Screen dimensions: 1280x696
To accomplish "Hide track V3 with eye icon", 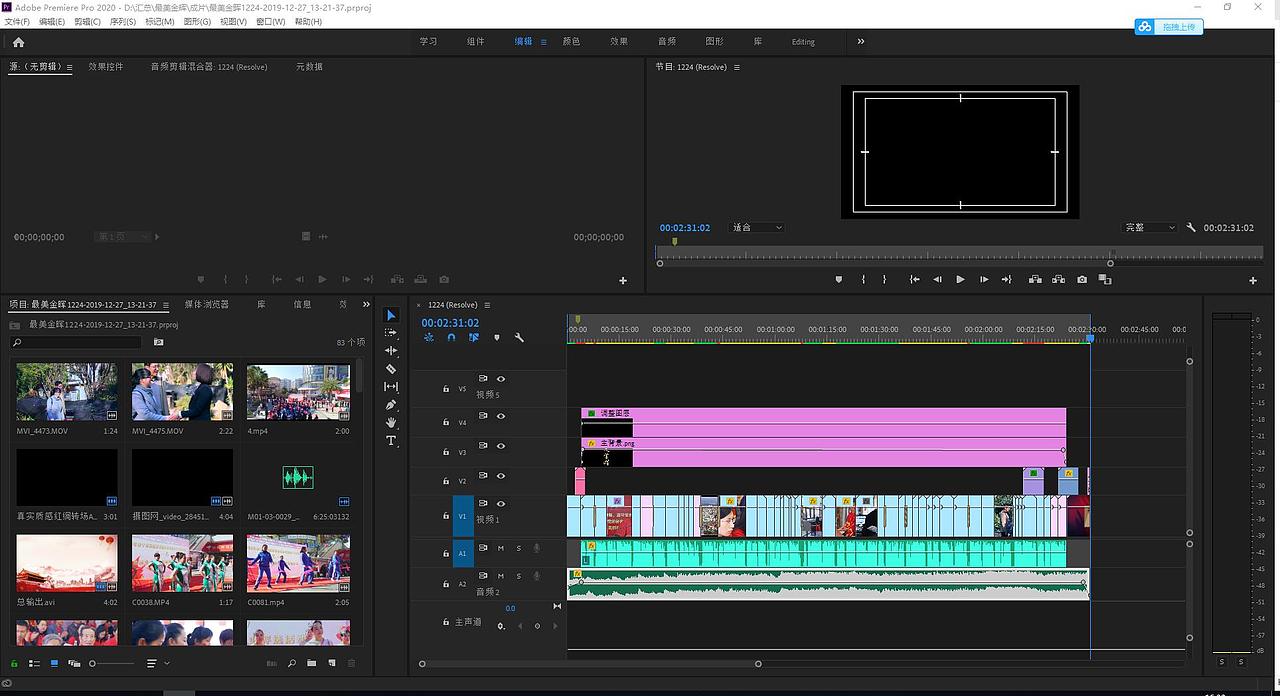I will coord(501,446).
